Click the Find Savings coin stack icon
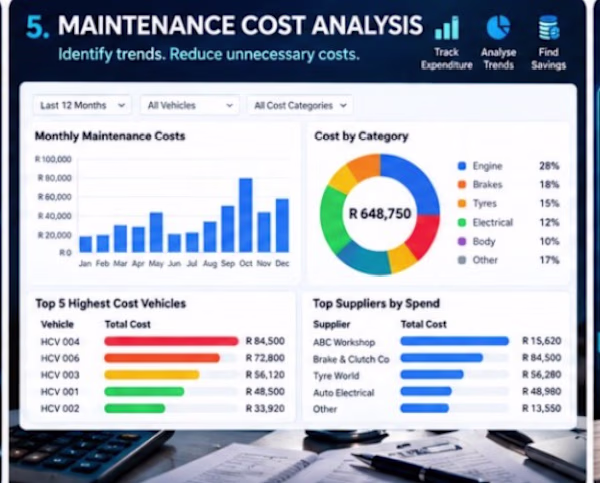The image size is (600, 483). (x=549, y=28)
